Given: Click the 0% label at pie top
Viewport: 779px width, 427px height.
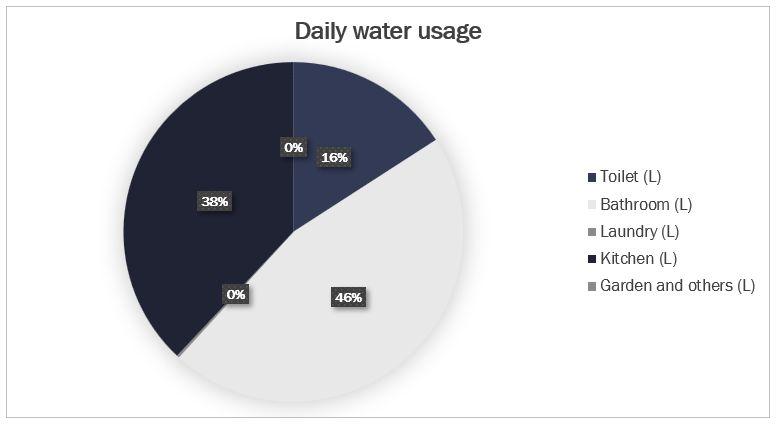Looking at the screenshot, I should 293,147.
